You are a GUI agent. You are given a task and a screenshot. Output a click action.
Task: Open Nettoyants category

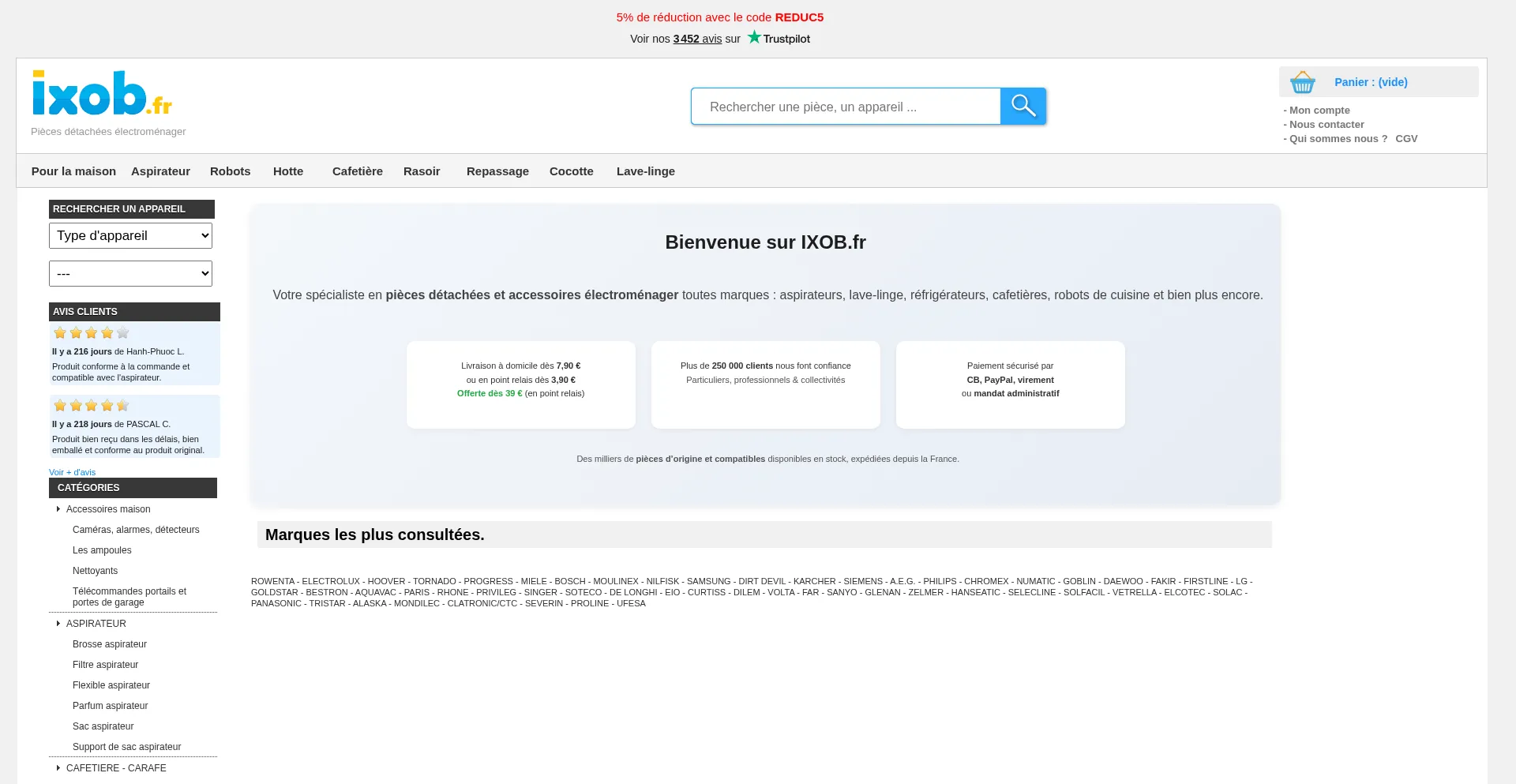(x=95, y=571)
